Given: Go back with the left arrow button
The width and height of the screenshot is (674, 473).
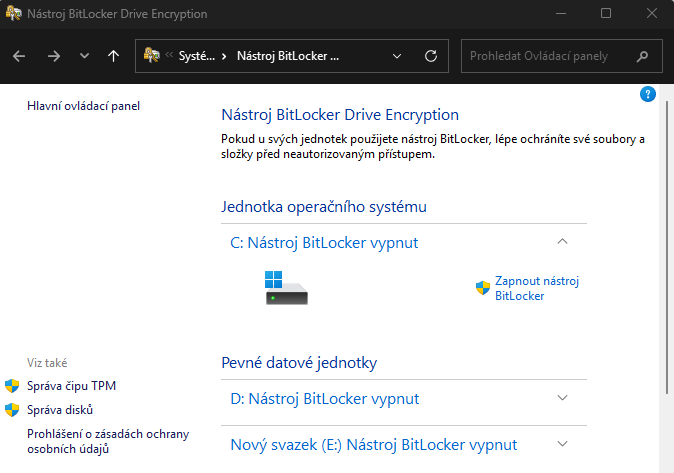Looking at the screenshot, I should (x=19, y=56).
